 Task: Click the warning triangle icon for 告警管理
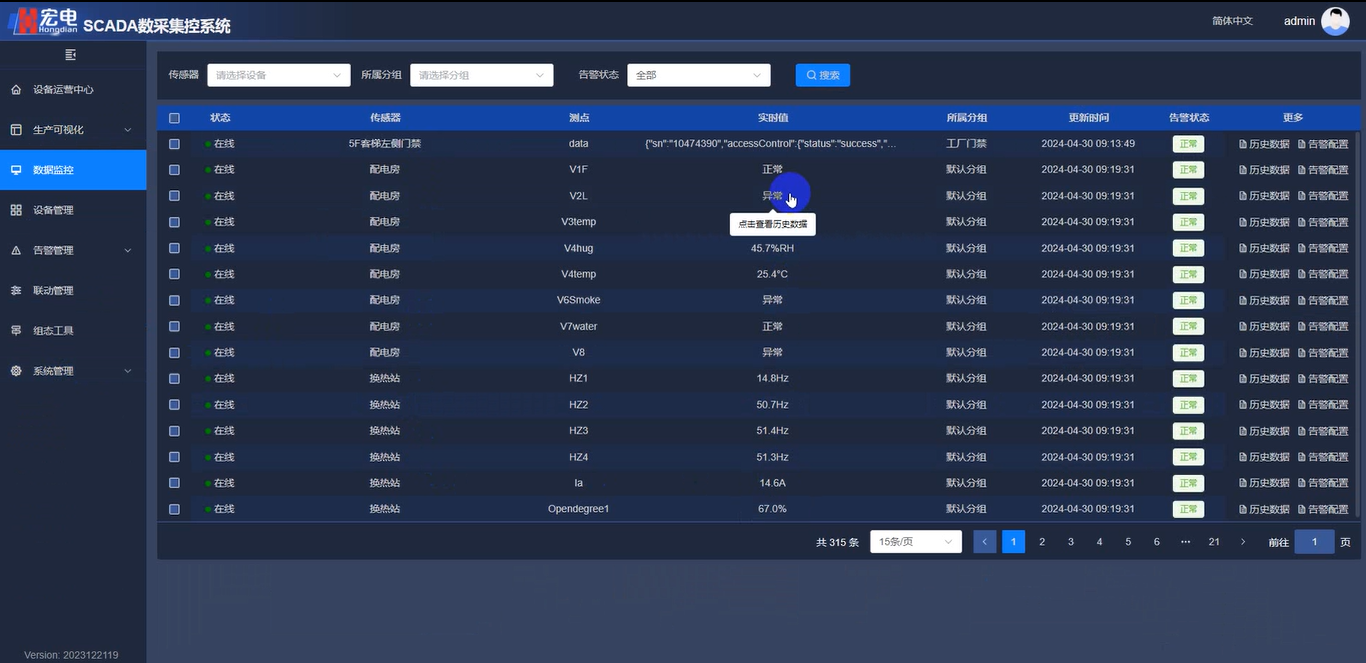point(16,251)
